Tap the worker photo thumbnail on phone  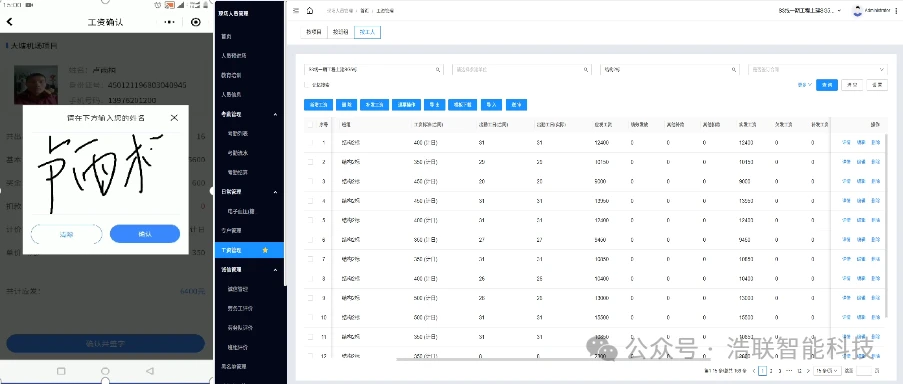[x=36, y=85]
